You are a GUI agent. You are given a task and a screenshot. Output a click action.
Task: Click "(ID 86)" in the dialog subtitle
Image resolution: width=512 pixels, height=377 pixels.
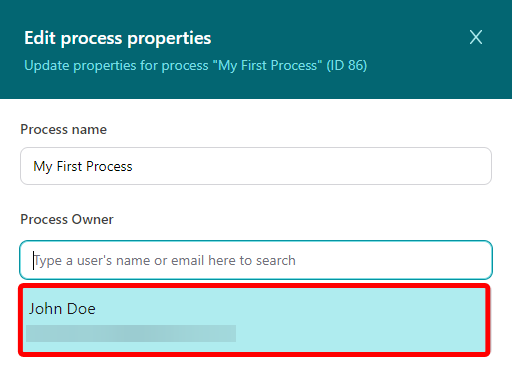pos(347,66)
